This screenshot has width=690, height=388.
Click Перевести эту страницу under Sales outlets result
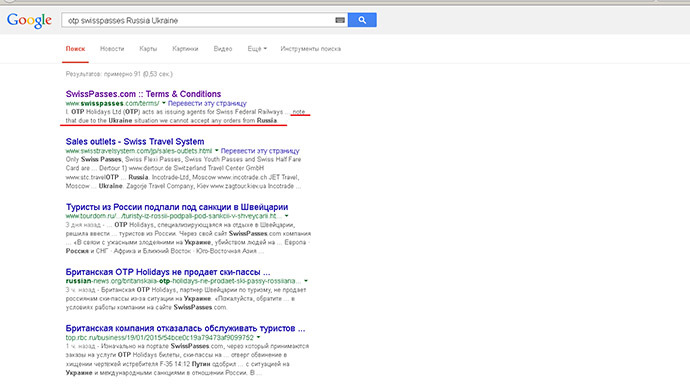pyautogui.click(x=260, y=151)
